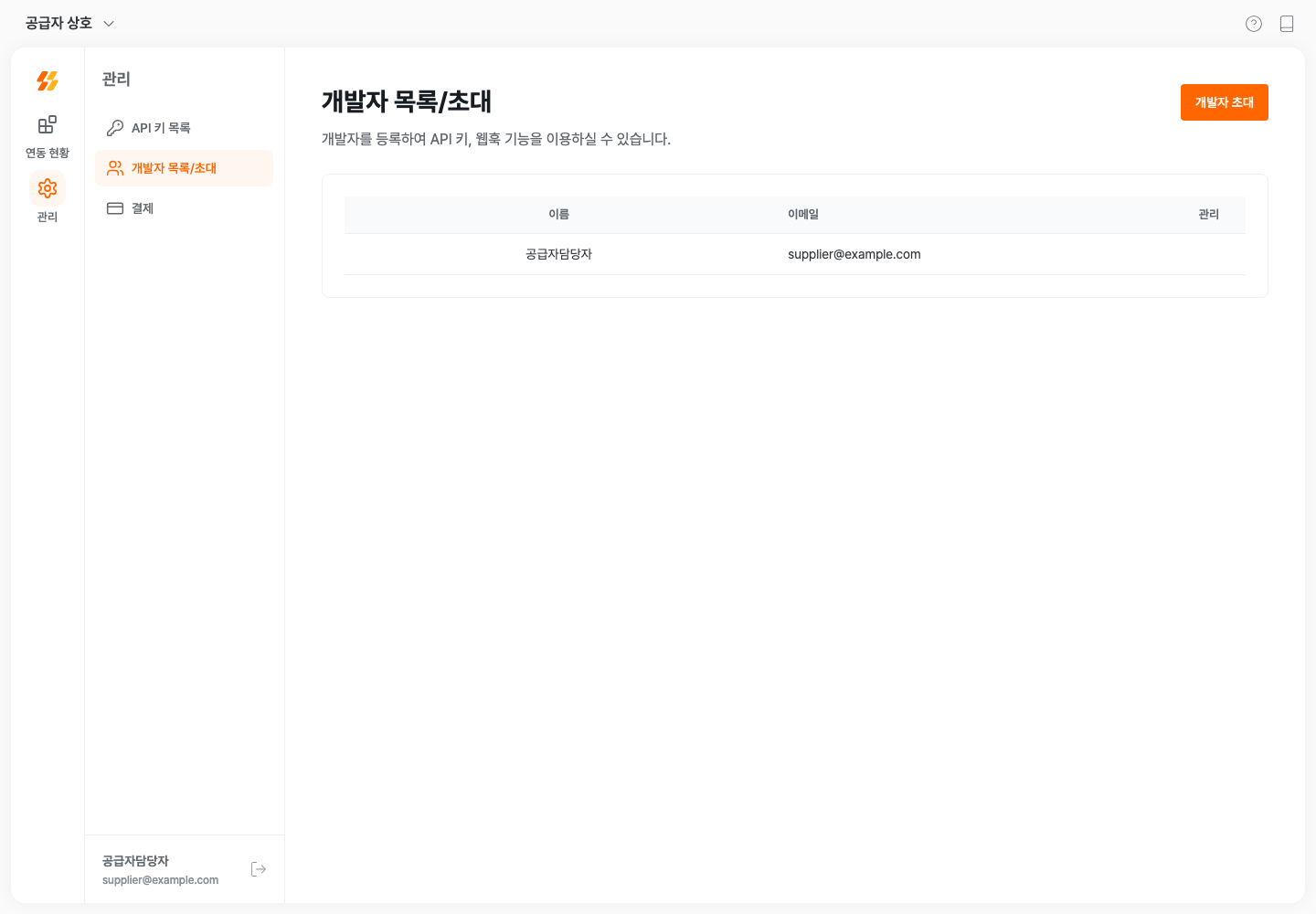The image size is (1316, 914).
Task: Click the 개발자 초대 button
Action: pos(1225,102)
